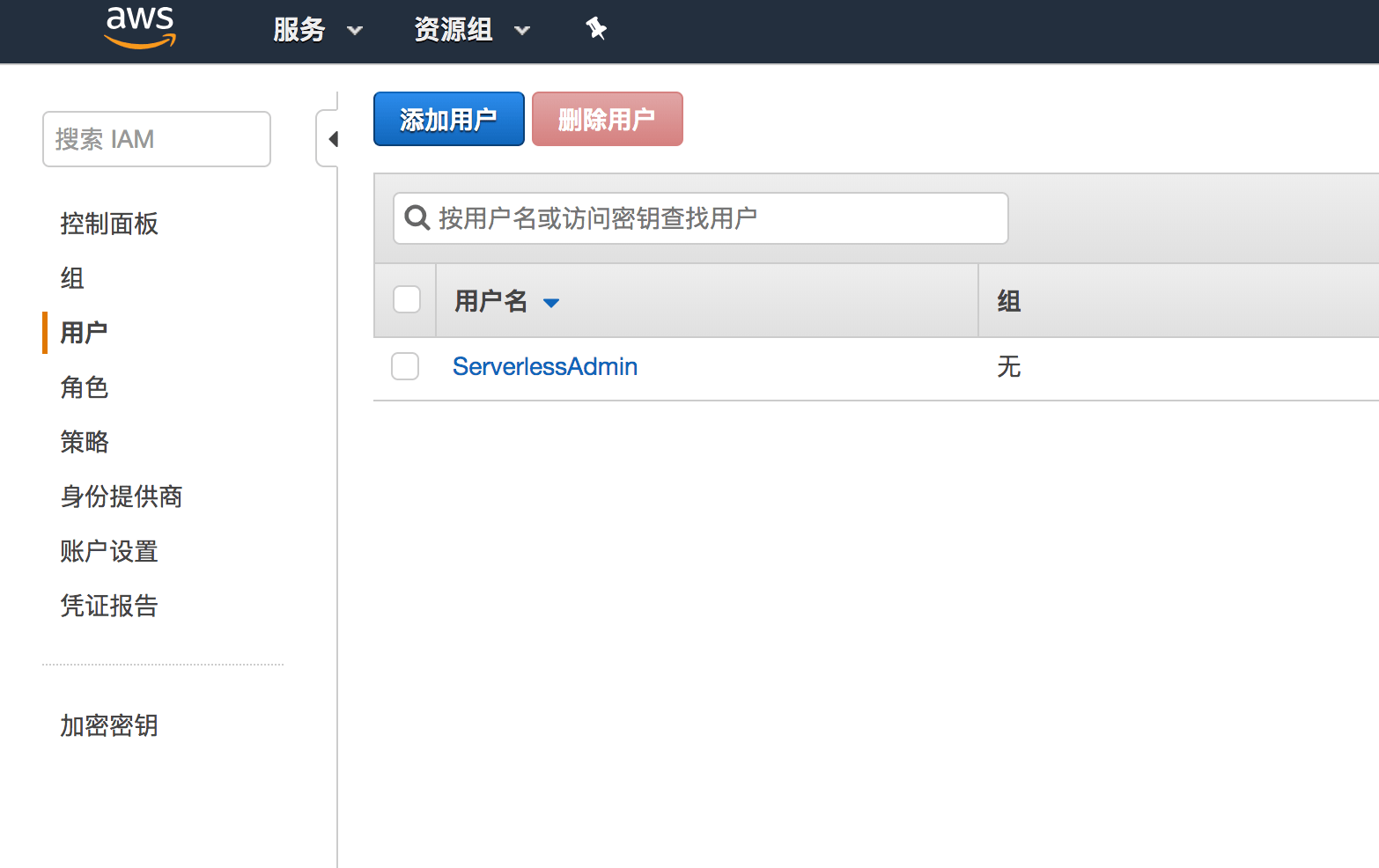The image size is (1379, 868).
Task: Open the ServerlessAdmin user details link
Action: click(x=544, y=366)
